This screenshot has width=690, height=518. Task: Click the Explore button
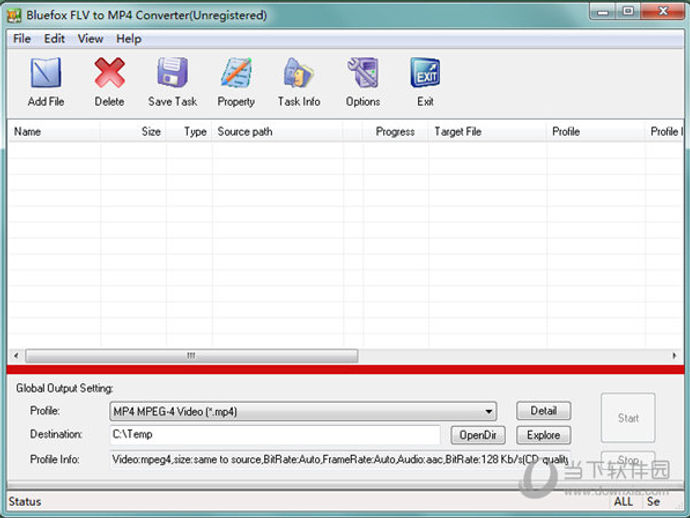point(543,435)
